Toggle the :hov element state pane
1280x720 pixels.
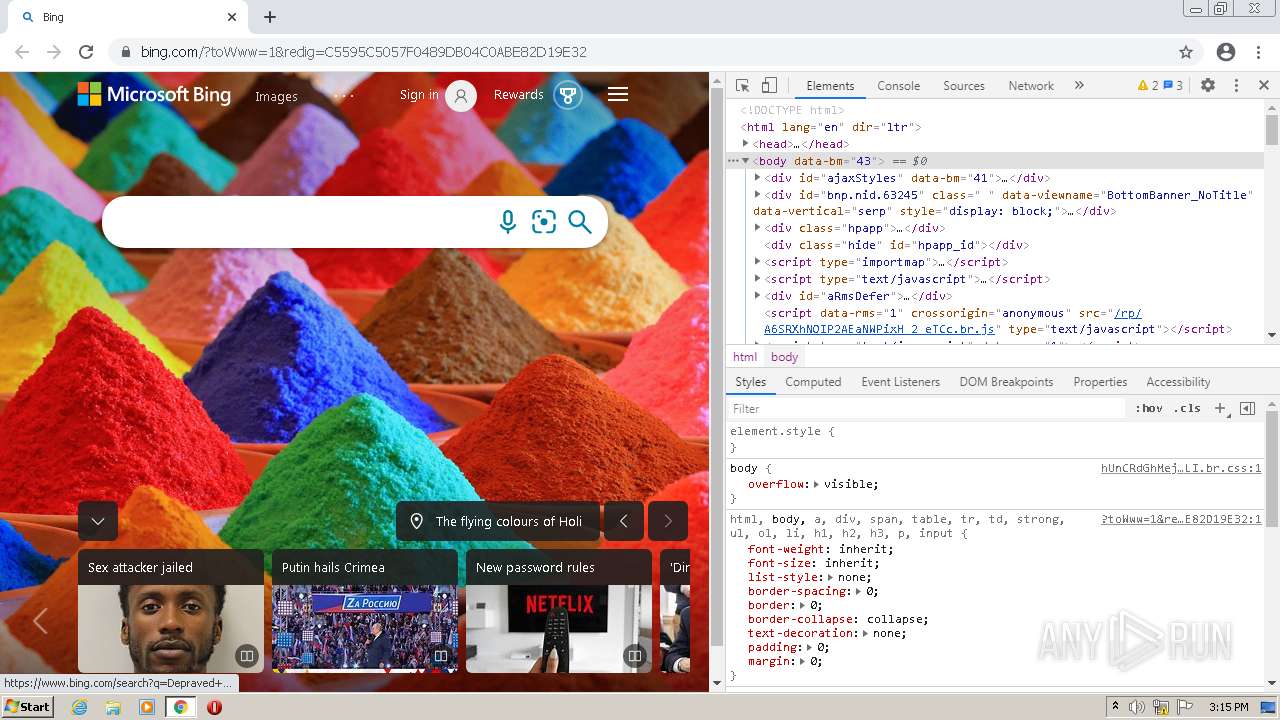click(x=1148, y=408)
